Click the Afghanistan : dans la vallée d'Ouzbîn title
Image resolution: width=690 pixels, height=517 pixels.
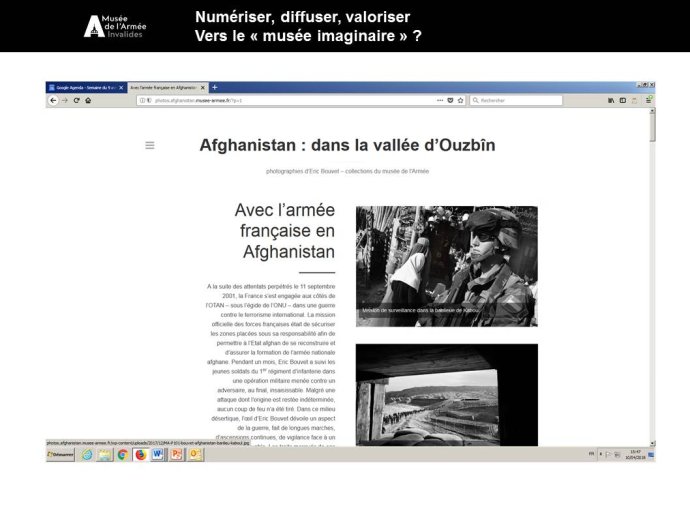(347, 145)
